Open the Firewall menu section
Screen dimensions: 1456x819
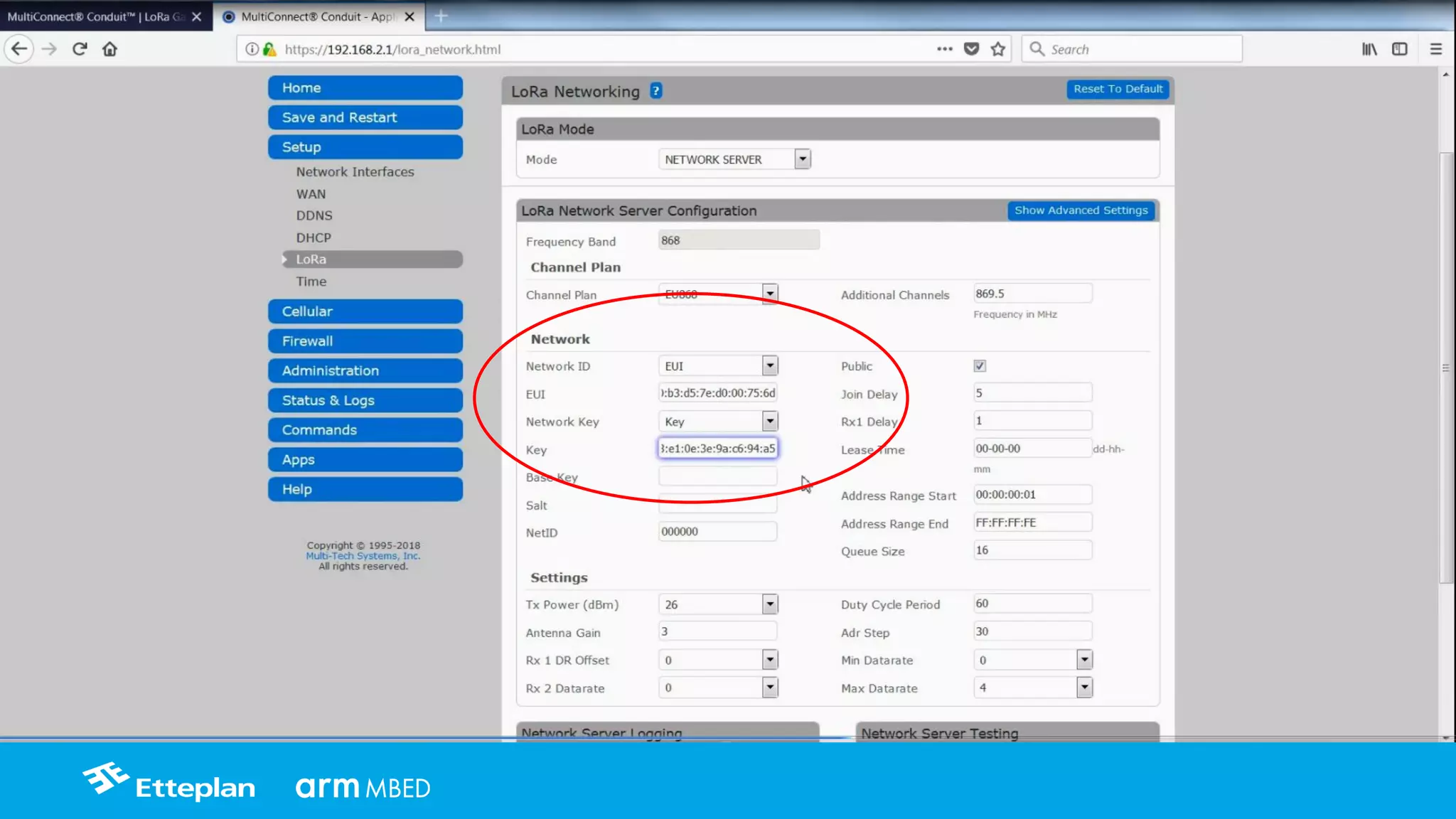click(x=365, y=341)
